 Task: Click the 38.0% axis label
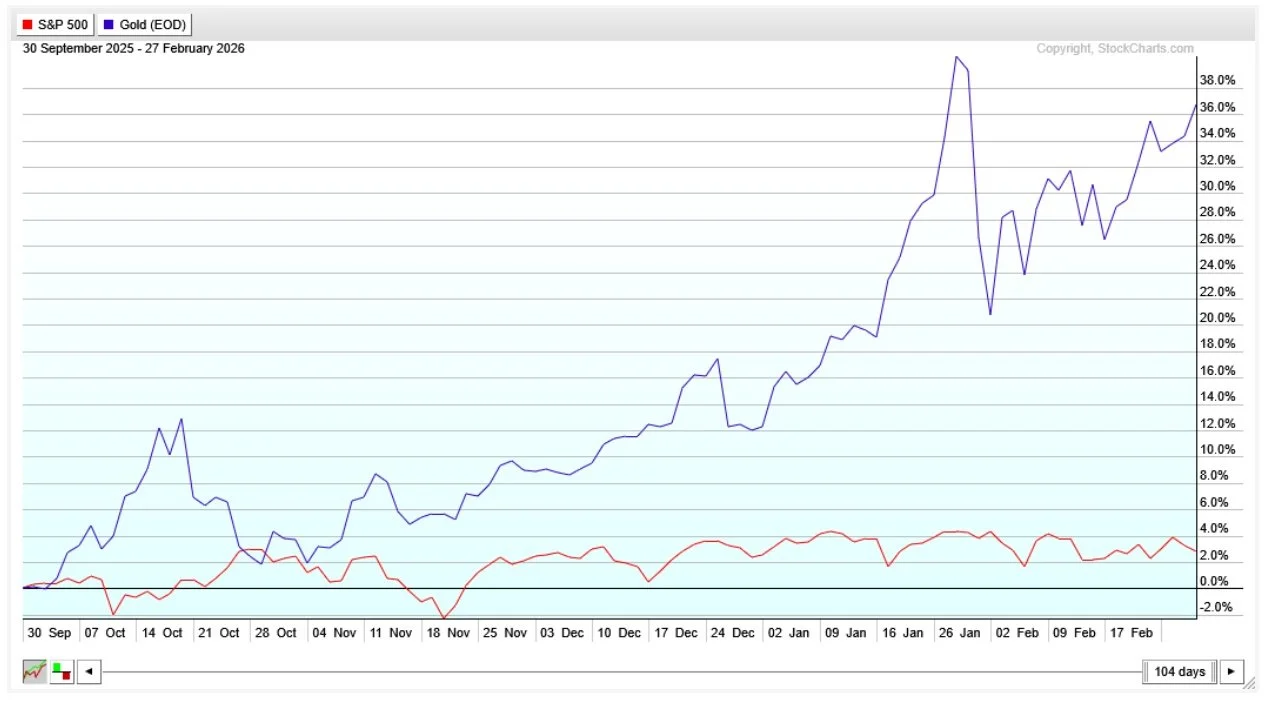pos(1217,80)
